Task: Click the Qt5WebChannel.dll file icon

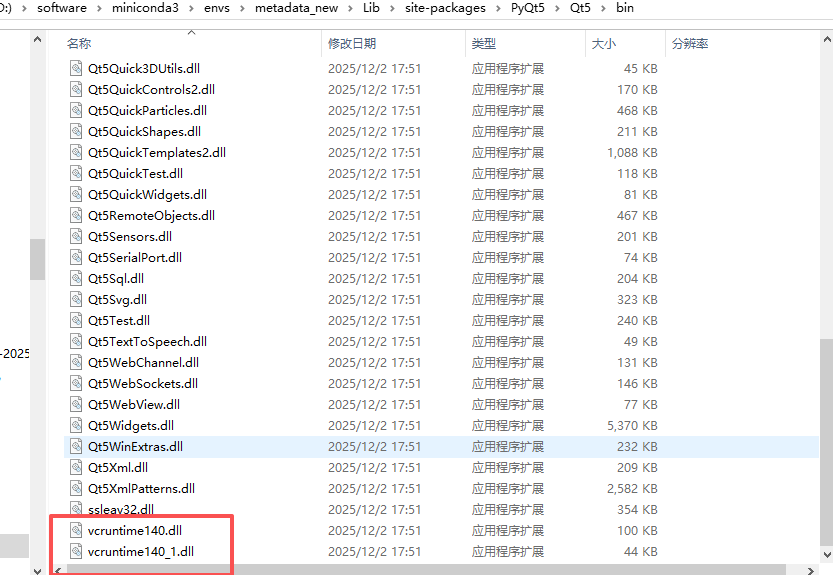Action: (76, 362)
